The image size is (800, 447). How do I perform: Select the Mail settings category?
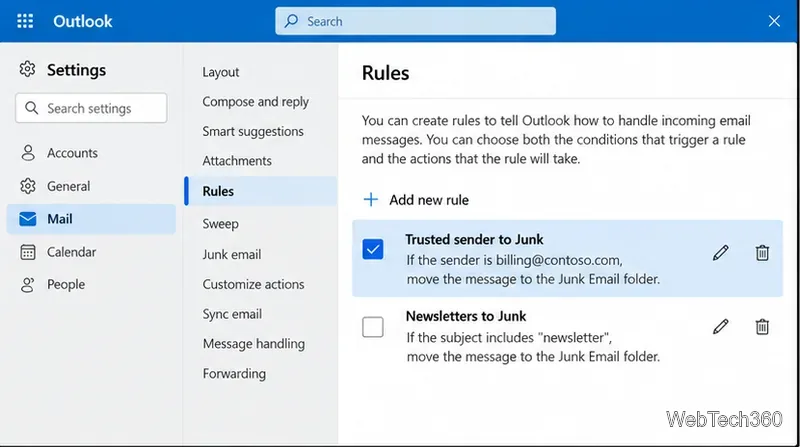pyautogui.click(x=91, y=219)
